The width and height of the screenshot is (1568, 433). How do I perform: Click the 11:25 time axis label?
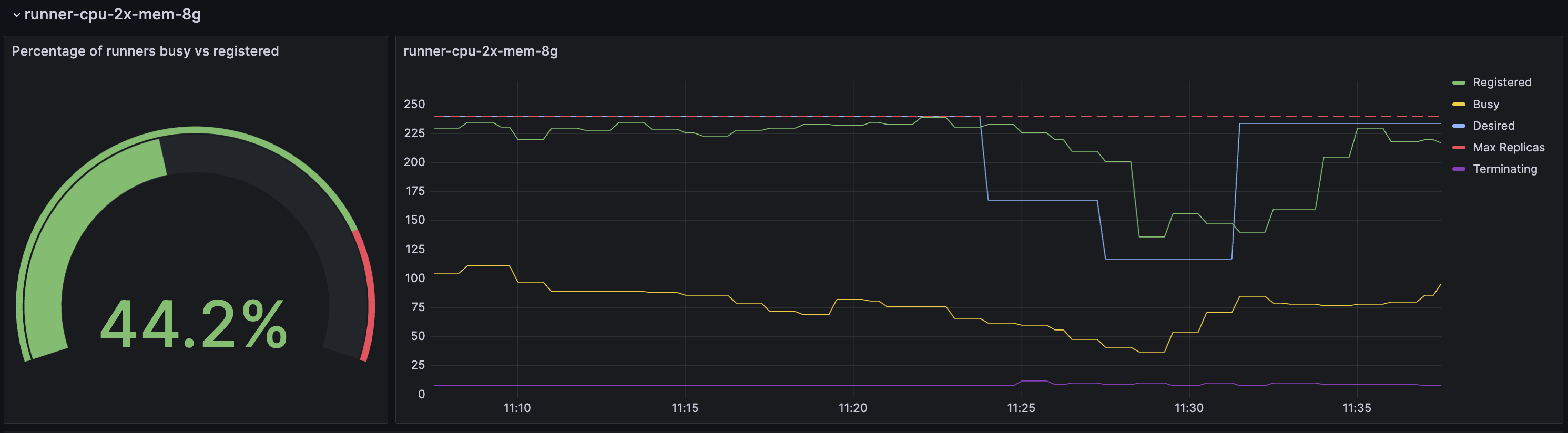coord(1021,408)
